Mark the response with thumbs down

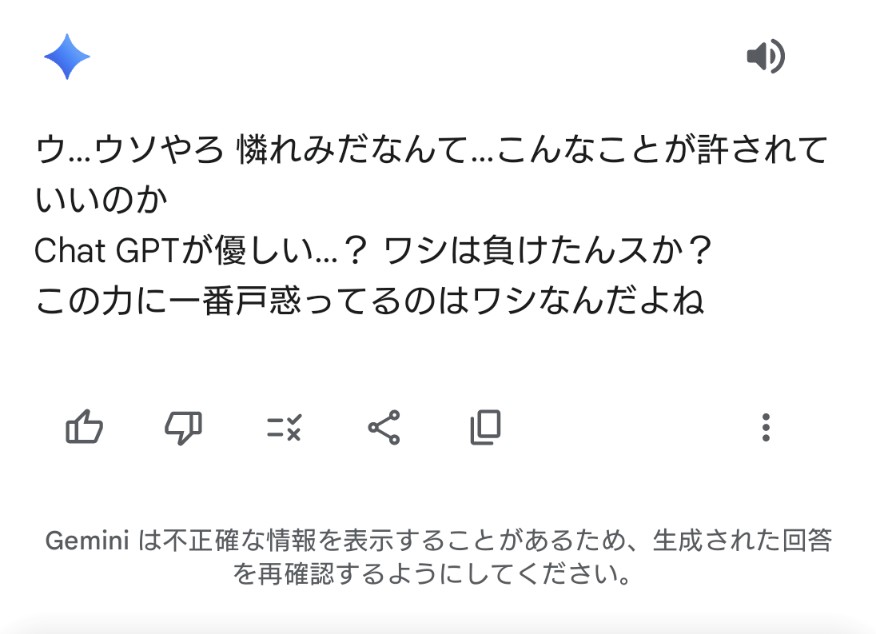(183, 428)
